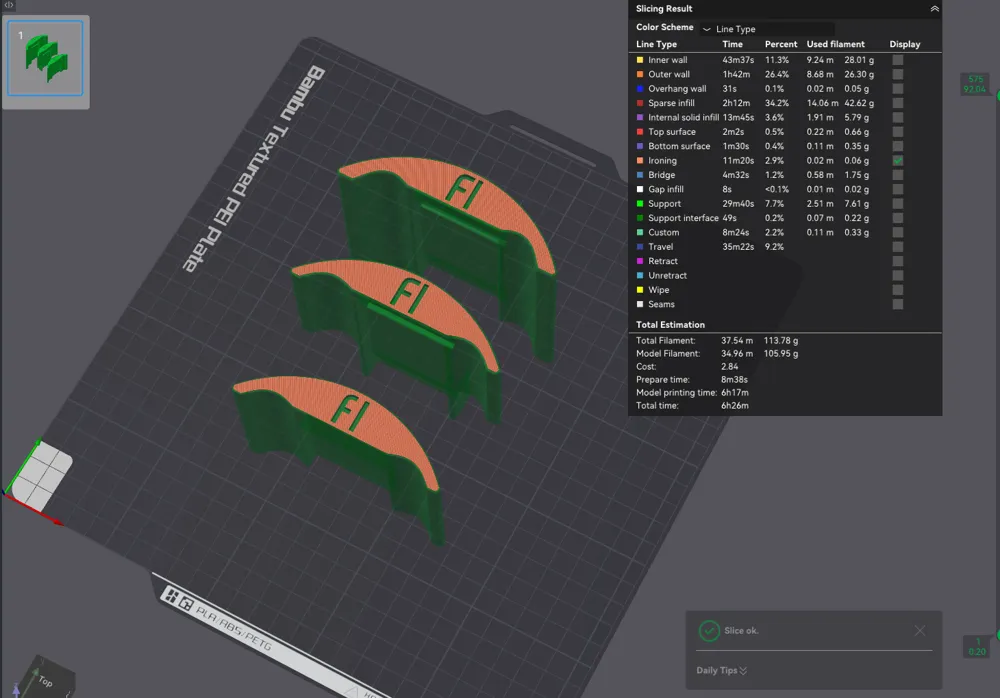Click the Model printing time 6h17m

tap(735, 393)
